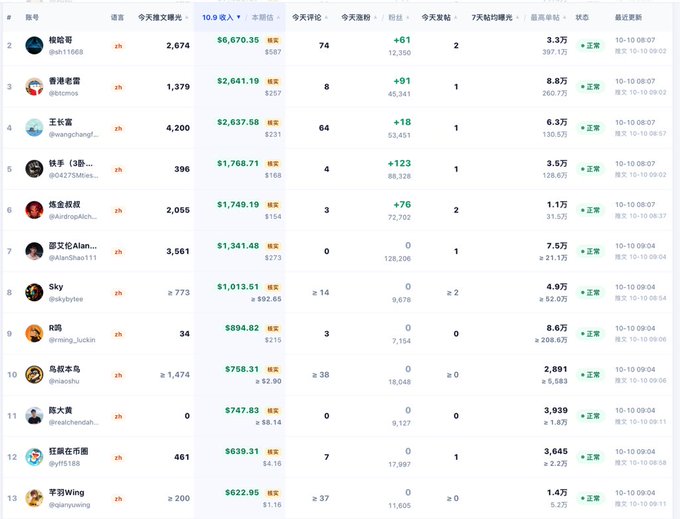The height and width of the screenshot is (519, 680).
Task: Click the 正常 status badge for 炼金叔叔
Action: [591, 210]
